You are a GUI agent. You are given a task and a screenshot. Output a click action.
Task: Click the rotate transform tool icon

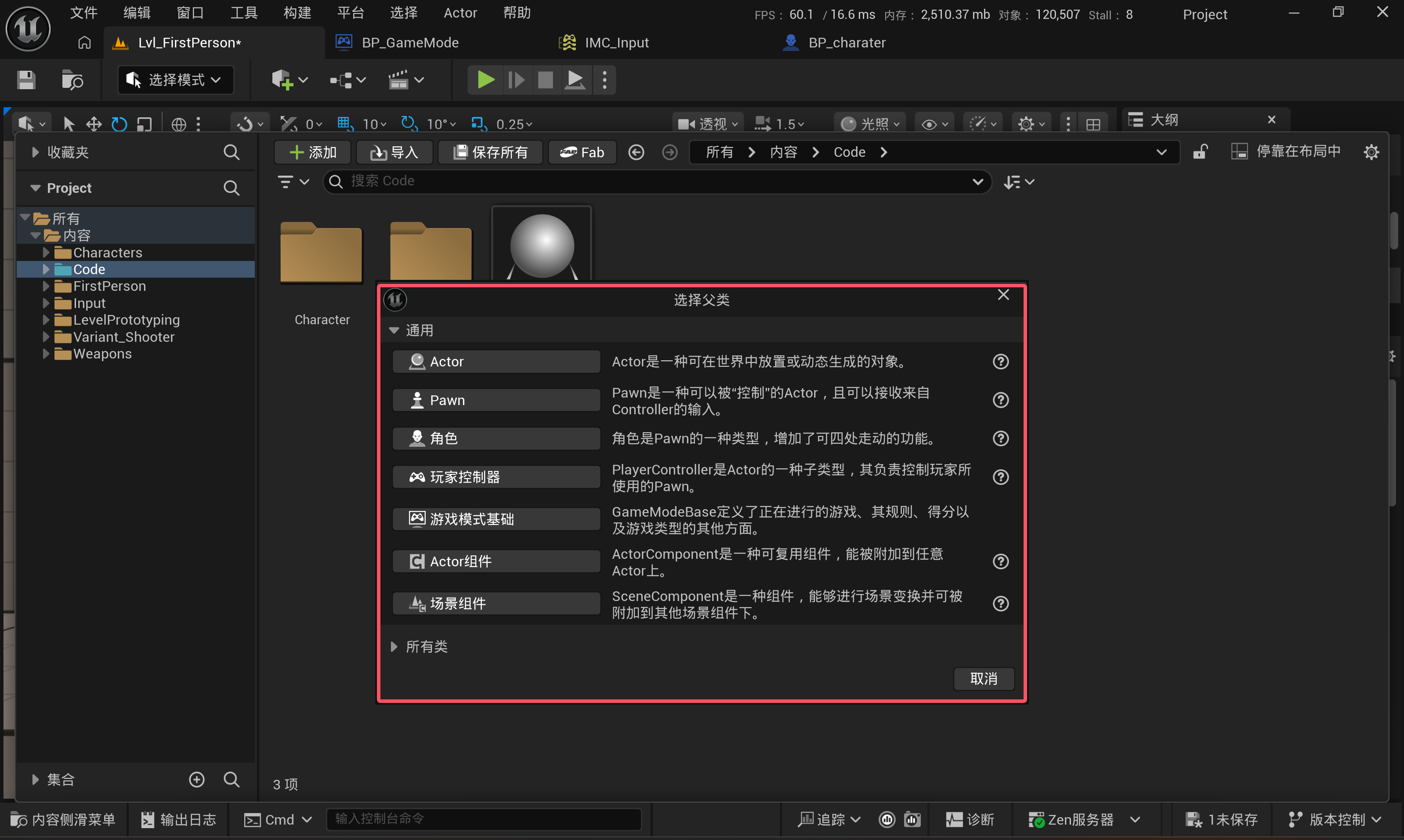[119, 124]
